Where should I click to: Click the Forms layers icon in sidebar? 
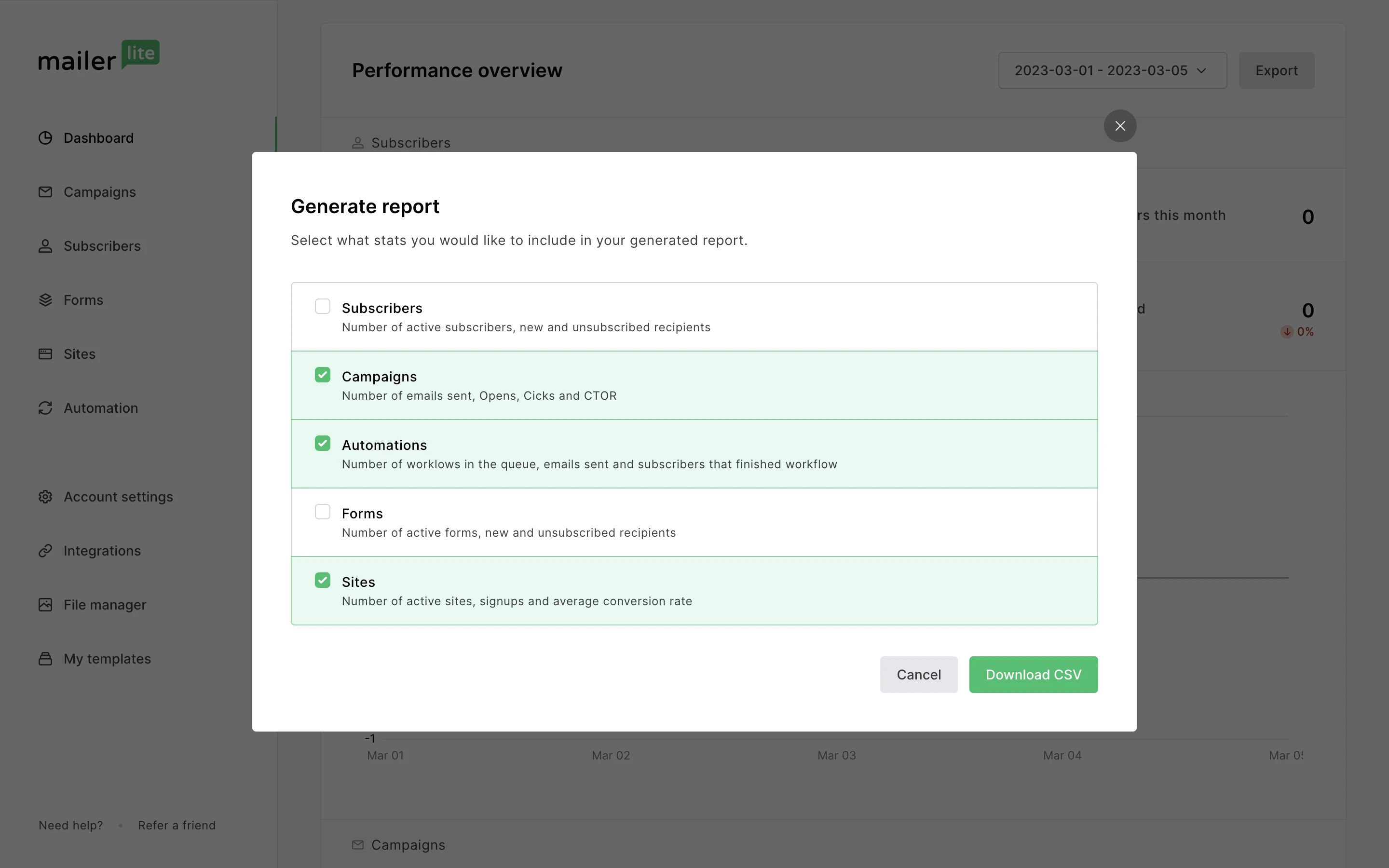45,299
